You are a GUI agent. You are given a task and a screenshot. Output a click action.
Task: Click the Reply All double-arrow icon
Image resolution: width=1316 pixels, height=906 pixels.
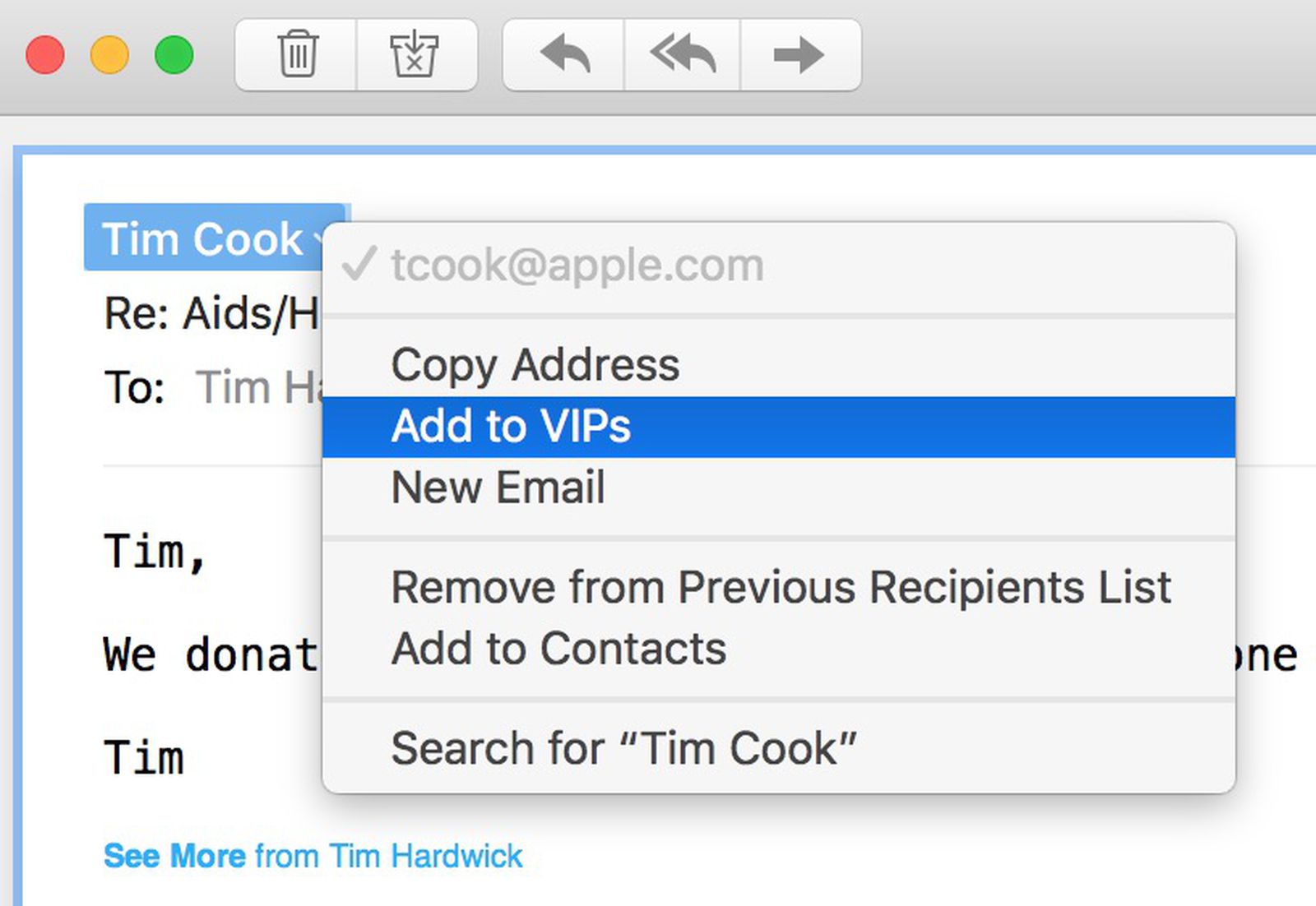[x=682, y=54]
